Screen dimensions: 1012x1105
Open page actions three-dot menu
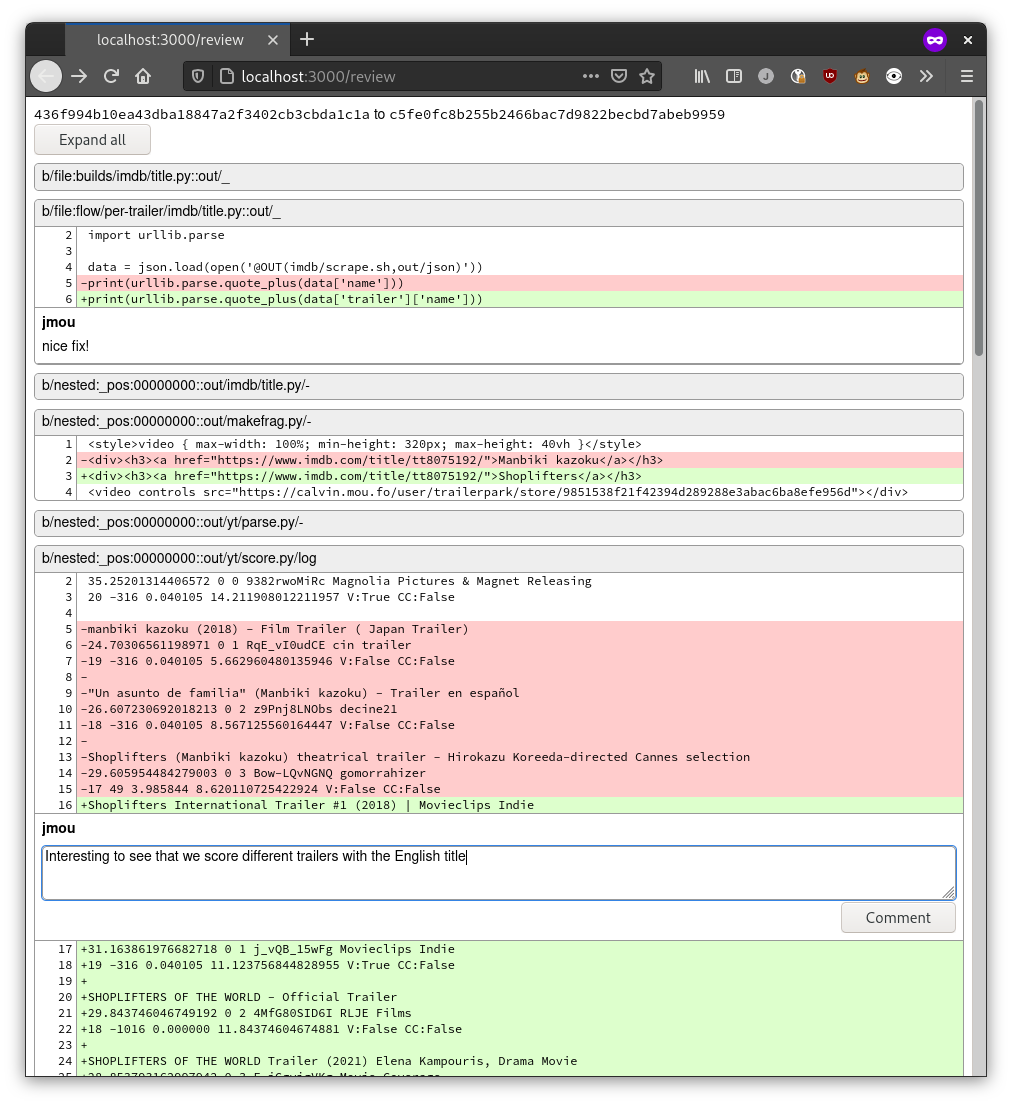click(x=590, y=76)
